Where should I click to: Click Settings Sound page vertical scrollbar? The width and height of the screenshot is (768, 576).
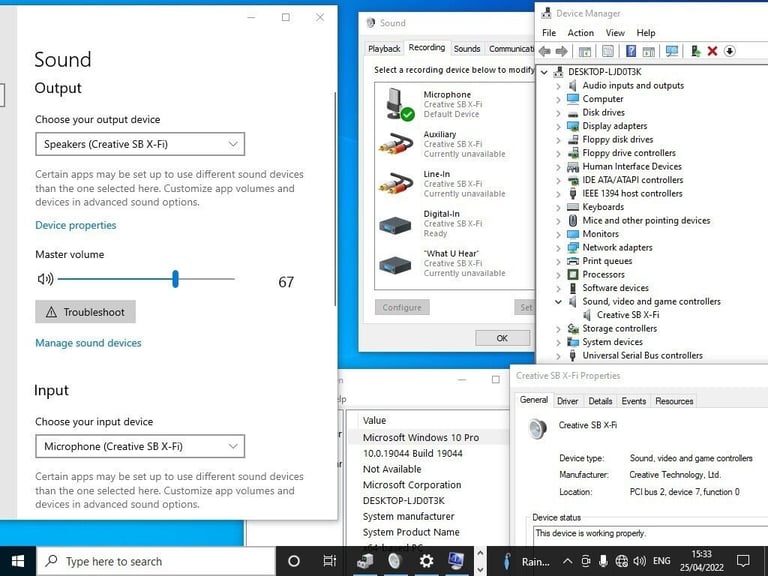pyautogui.click(x=335, y=199)
